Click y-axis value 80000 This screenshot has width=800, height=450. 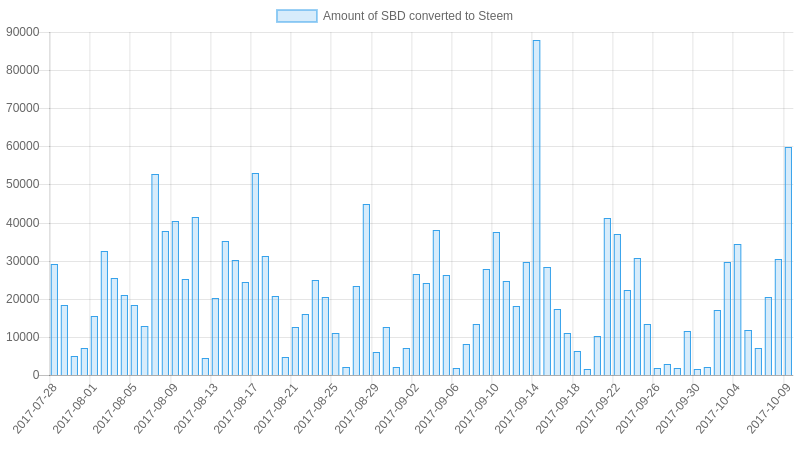click(x=22, y=70)
